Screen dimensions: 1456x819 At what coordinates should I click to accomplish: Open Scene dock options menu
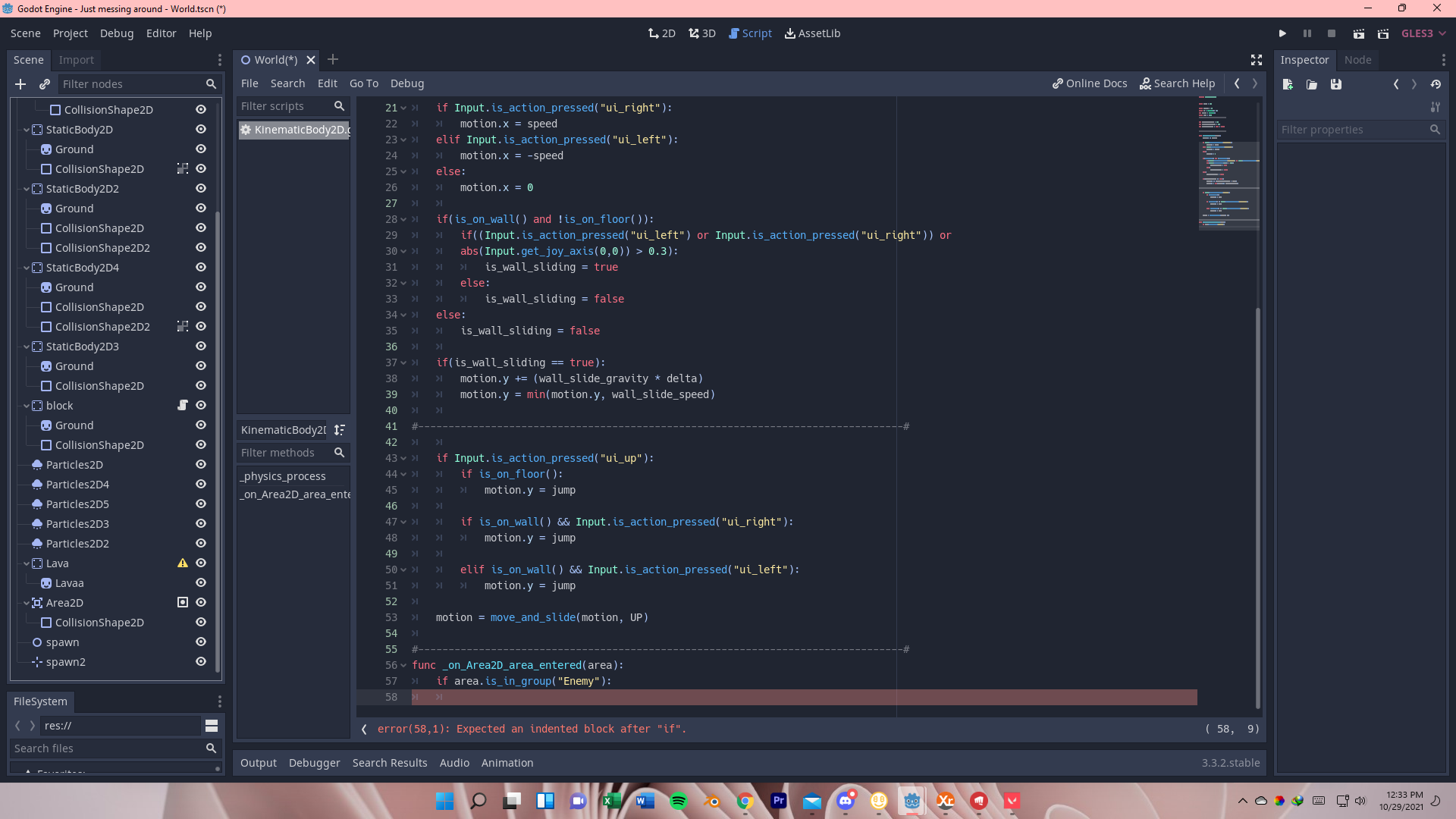[x=220, y=60]
